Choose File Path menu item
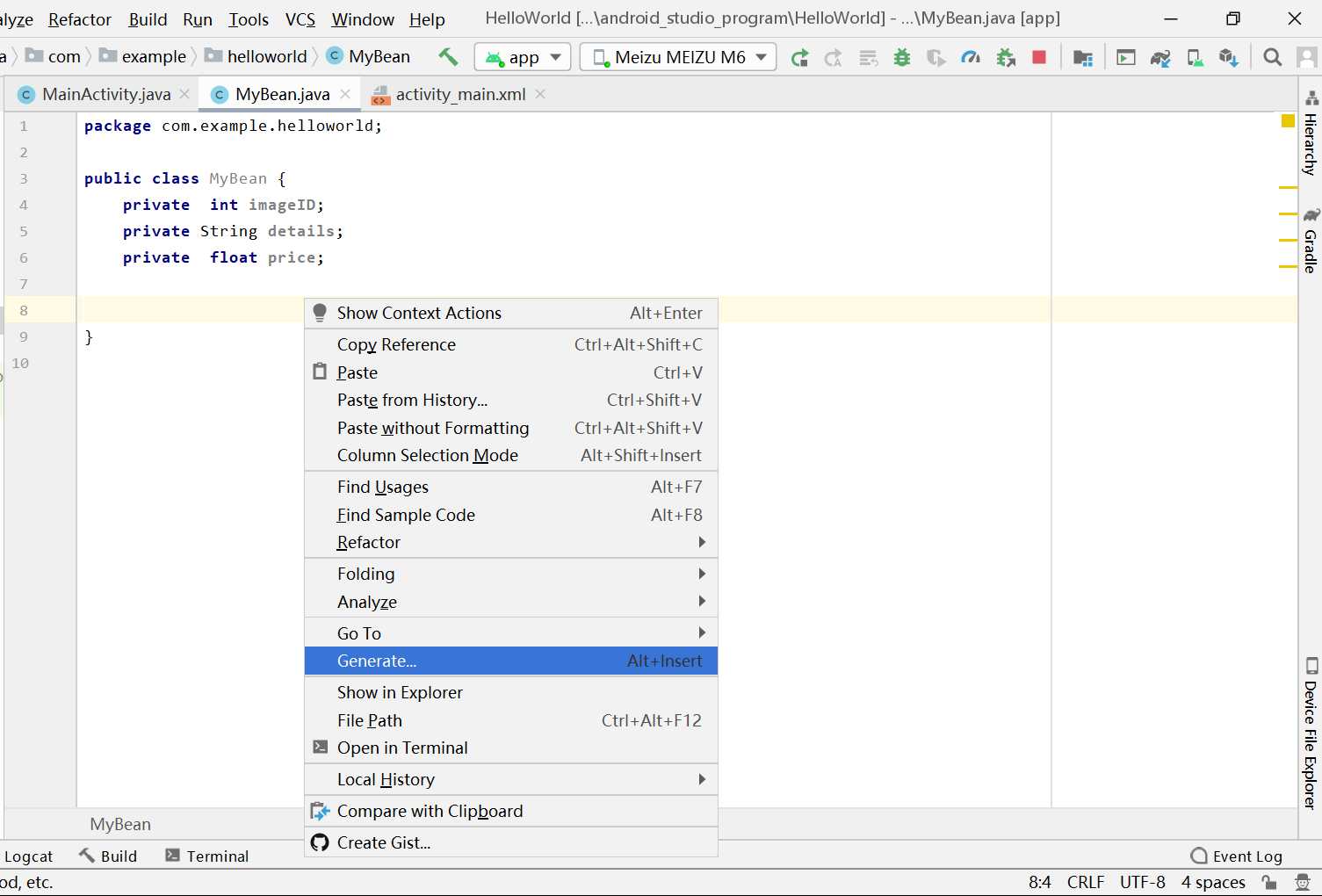Image resolution: width=1322 pixels, height=896 pixels. click(x=511, y=720)
